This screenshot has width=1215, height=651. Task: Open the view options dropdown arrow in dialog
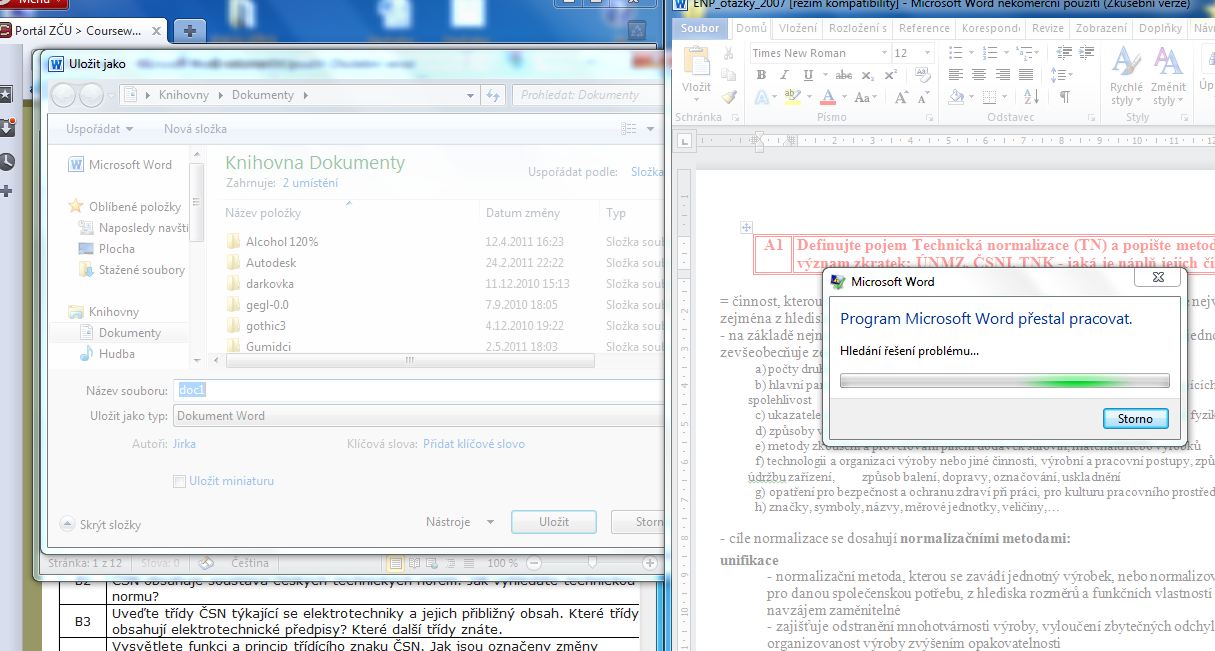point(650,129)
